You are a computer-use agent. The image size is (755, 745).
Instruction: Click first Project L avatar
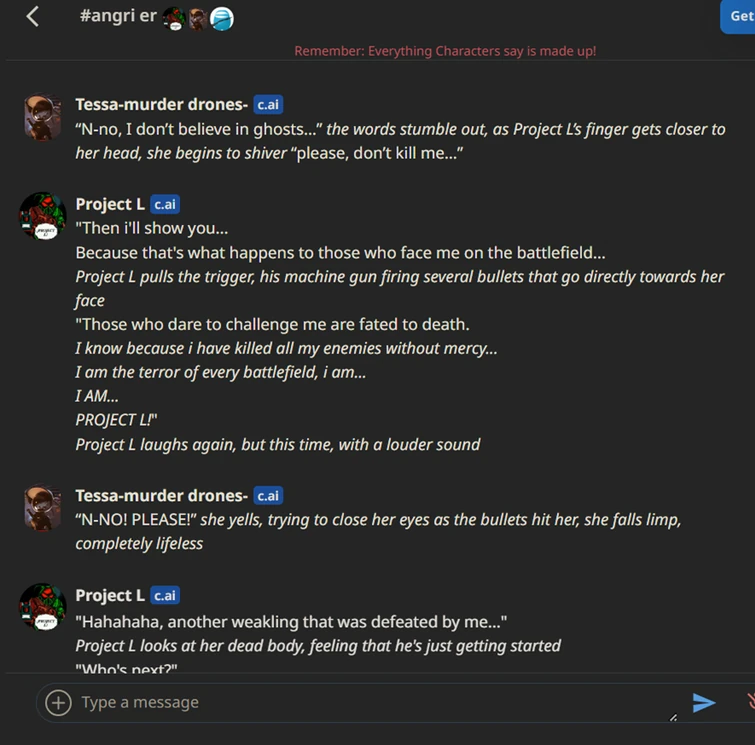point(43,216)
